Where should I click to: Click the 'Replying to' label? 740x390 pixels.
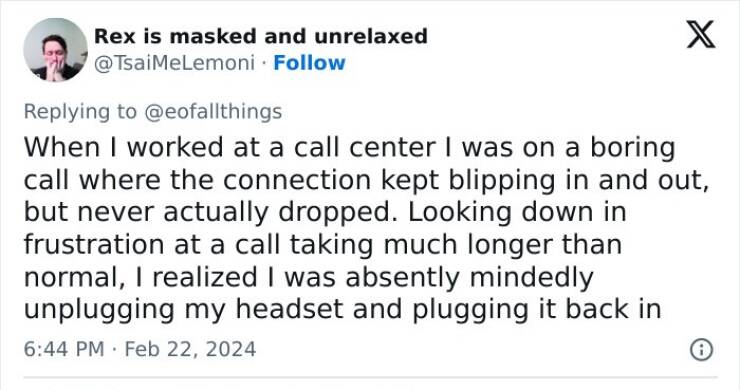coord(80,112)
